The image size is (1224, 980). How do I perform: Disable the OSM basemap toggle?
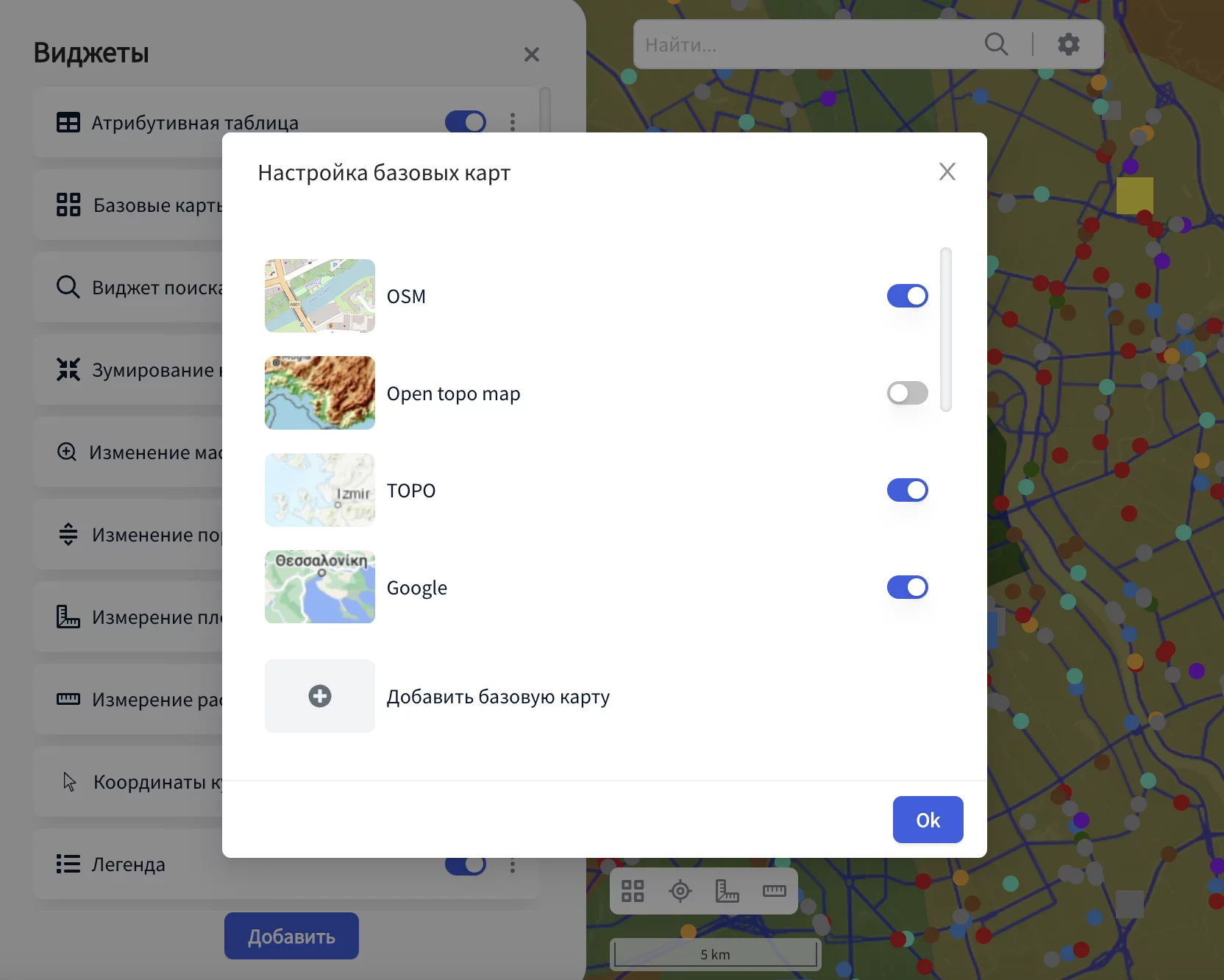(908, 296)
